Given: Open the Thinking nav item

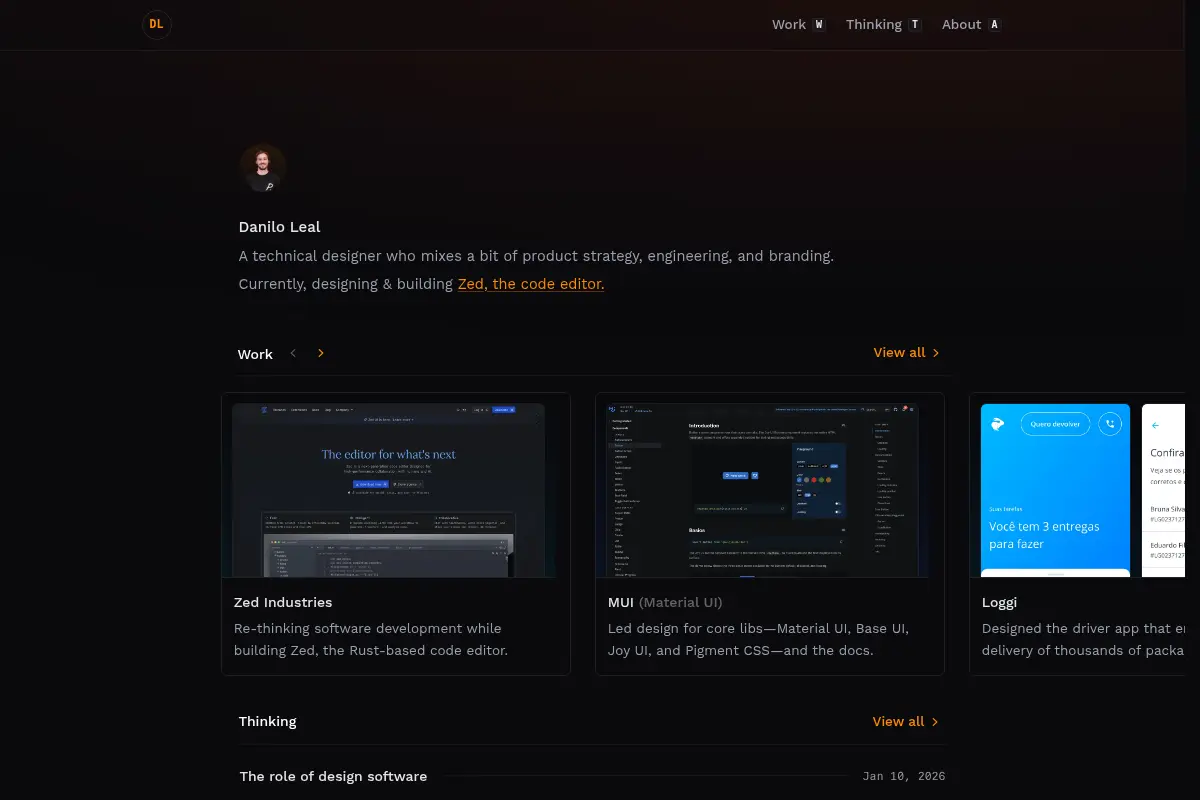Looking at the screenshot, I should coord(884,24).
